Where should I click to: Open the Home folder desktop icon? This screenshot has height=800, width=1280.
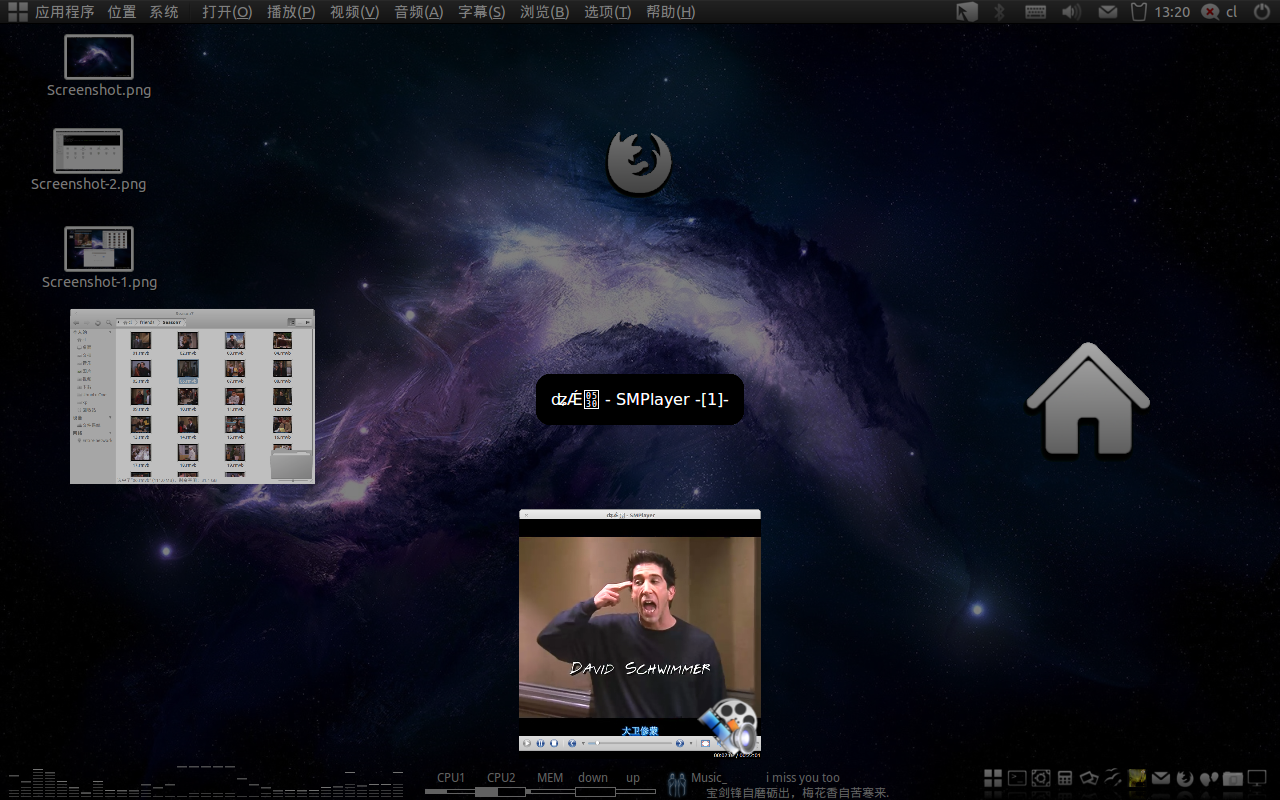point(1088,400)
